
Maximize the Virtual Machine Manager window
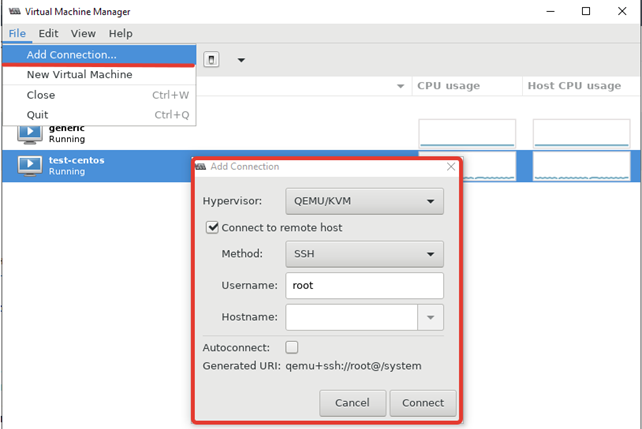(x=586, y=11)
